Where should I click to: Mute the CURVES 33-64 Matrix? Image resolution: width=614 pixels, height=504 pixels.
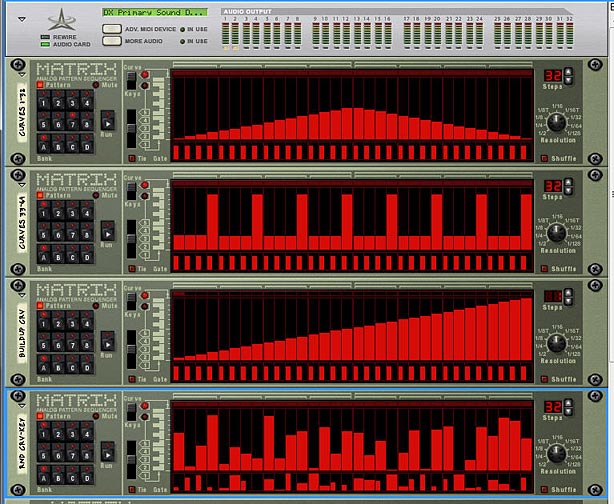[x=96, y=195]
